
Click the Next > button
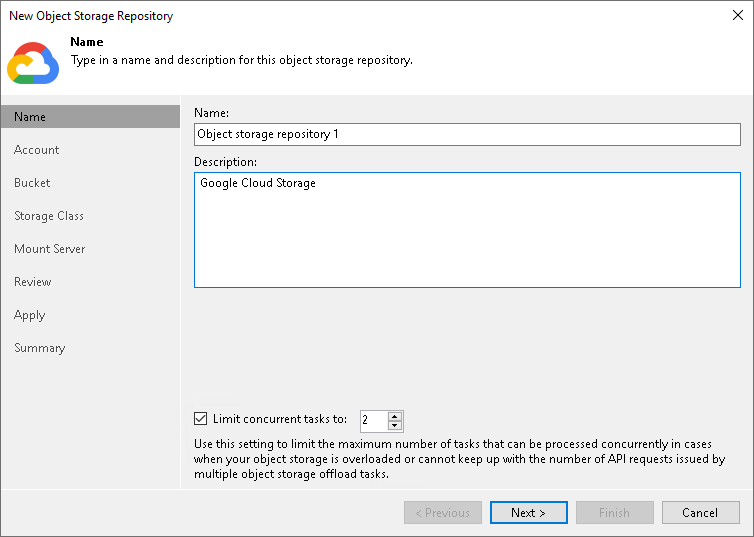pos(528,512)
